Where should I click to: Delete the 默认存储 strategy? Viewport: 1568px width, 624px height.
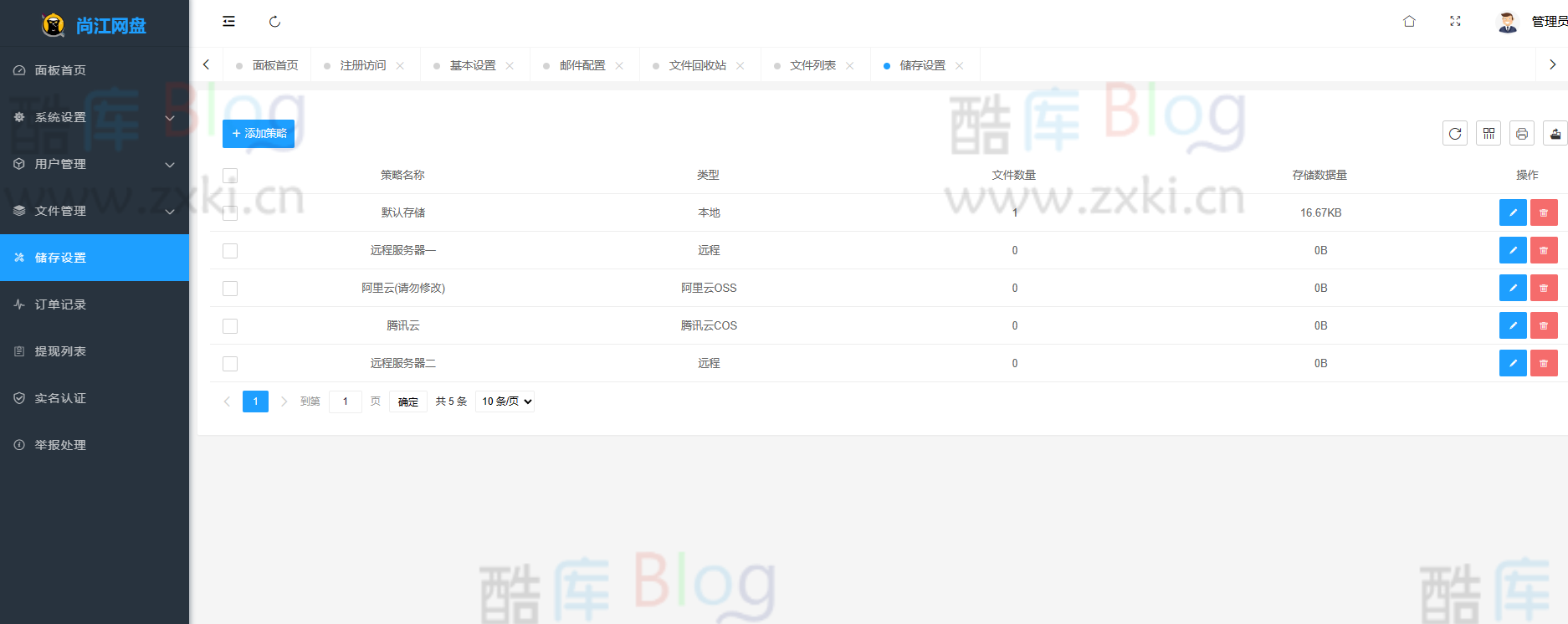(1544, 212)
